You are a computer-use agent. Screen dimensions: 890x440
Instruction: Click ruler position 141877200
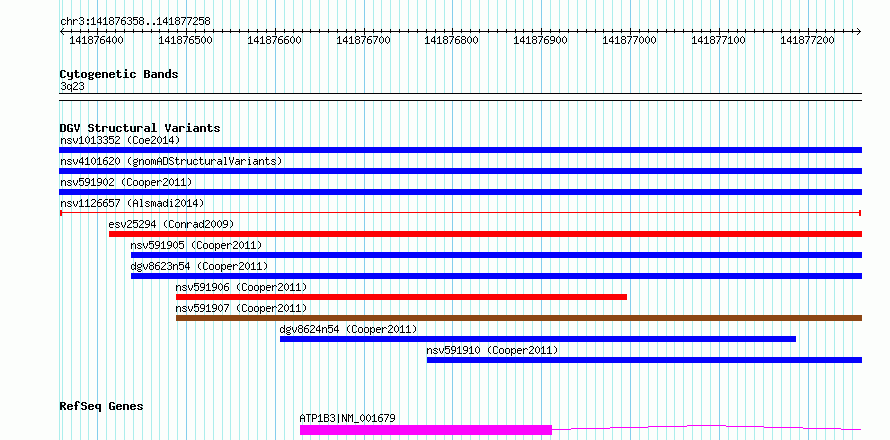coord(808,40)
